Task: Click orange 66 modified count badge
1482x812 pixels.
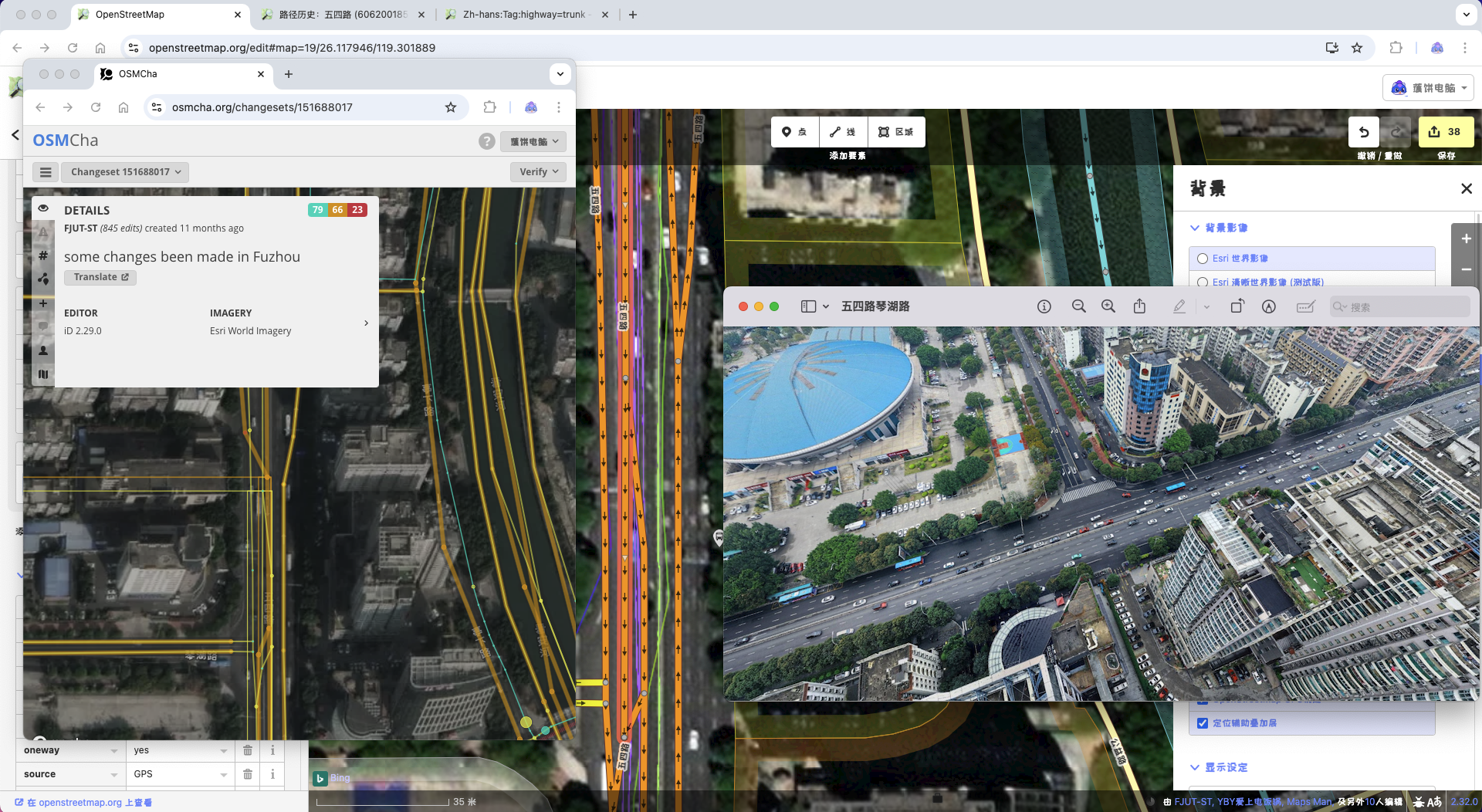Action: pyautogui.click(x=337, y=210)
